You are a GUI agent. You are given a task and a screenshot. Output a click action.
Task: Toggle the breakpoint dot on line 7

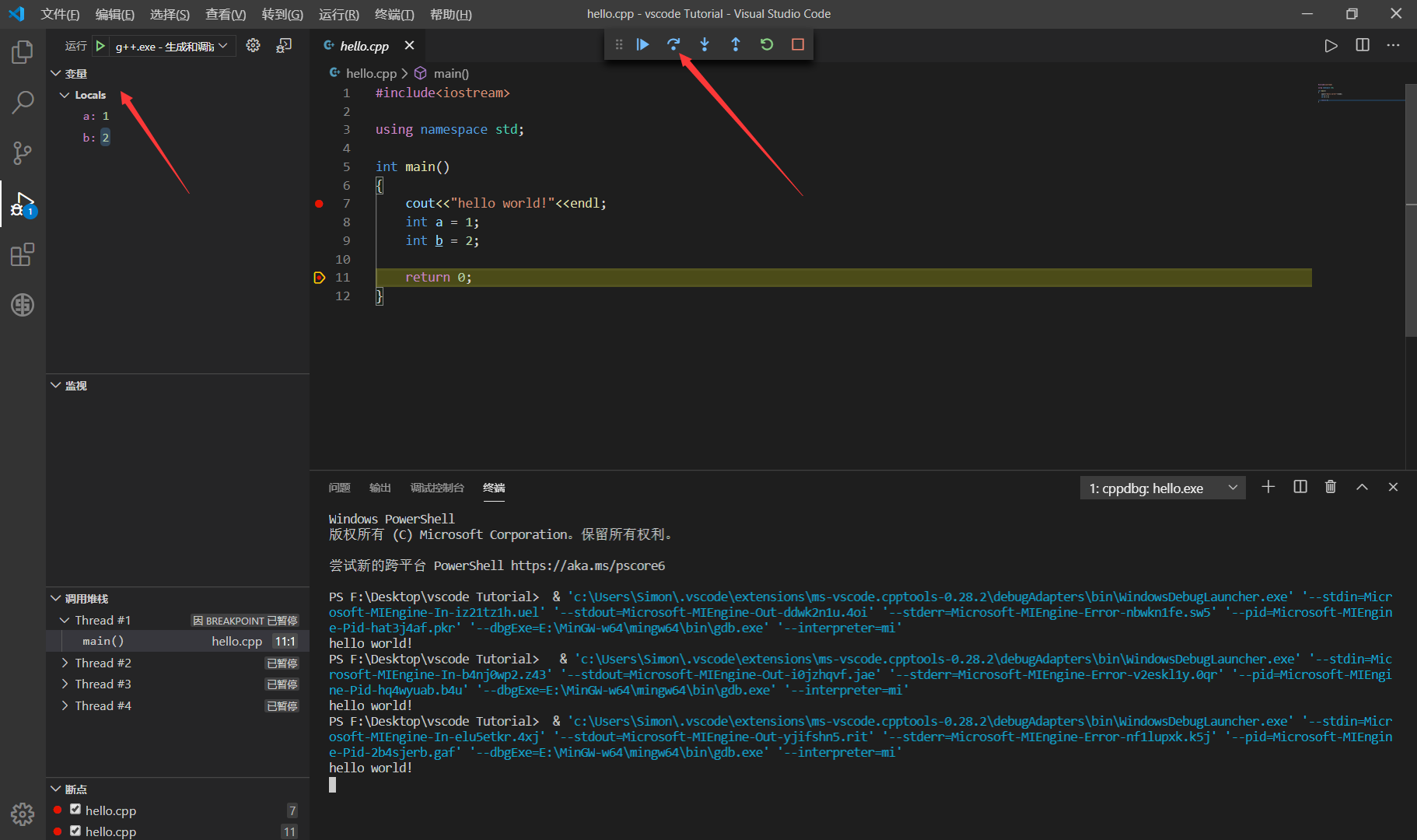pyautogui.click(x=319, y=204)
